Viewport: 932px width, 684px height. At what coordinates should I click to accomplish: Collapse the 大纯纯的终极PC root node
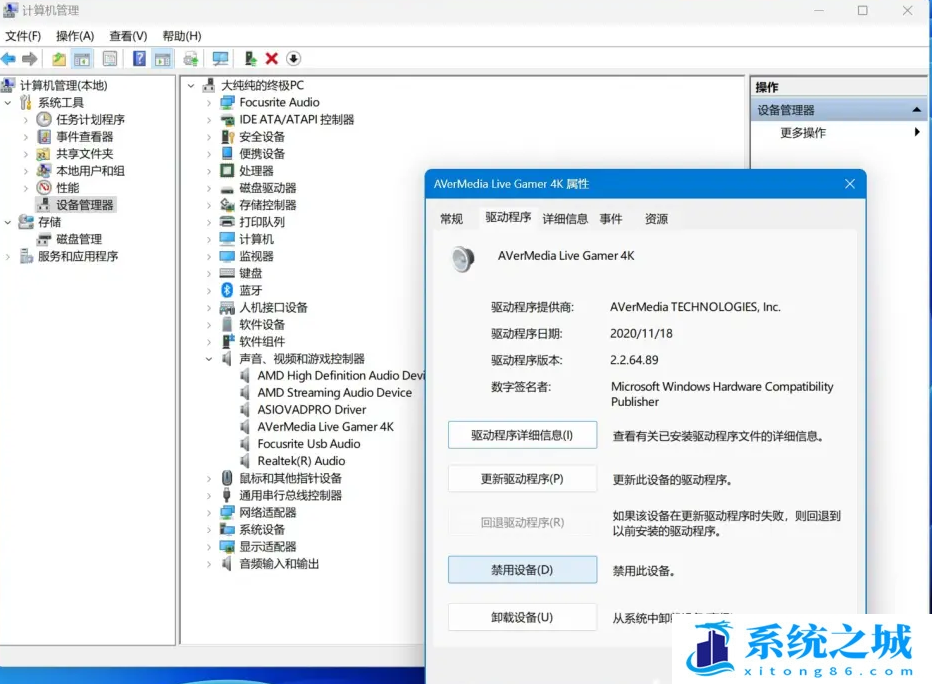[191, 86]
